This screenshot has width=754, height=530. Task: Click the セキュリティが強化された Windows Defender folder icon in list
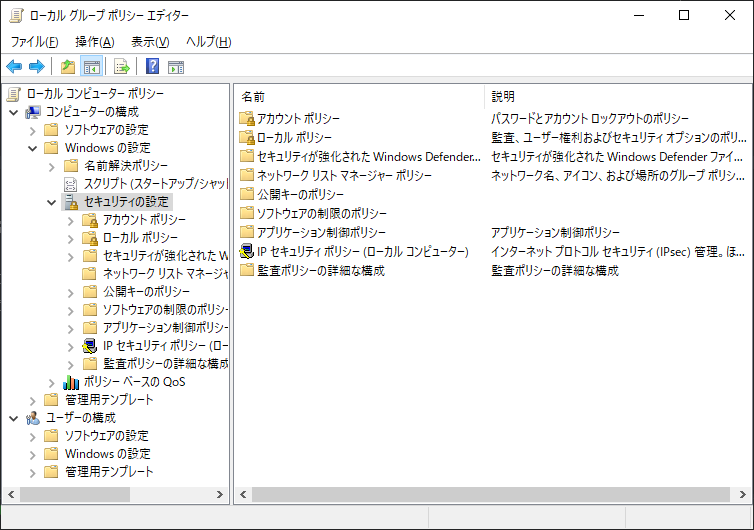pyautogui.click(x=247, y=156)
